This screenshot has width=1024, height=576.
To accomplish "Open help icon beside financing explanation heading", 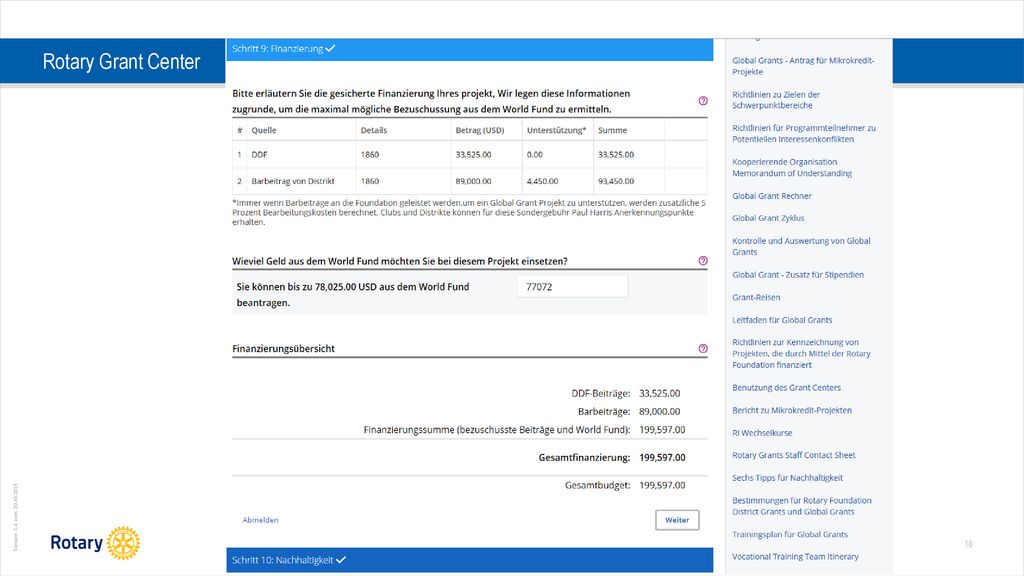I will pyautogui.click(x=703, y=101).
